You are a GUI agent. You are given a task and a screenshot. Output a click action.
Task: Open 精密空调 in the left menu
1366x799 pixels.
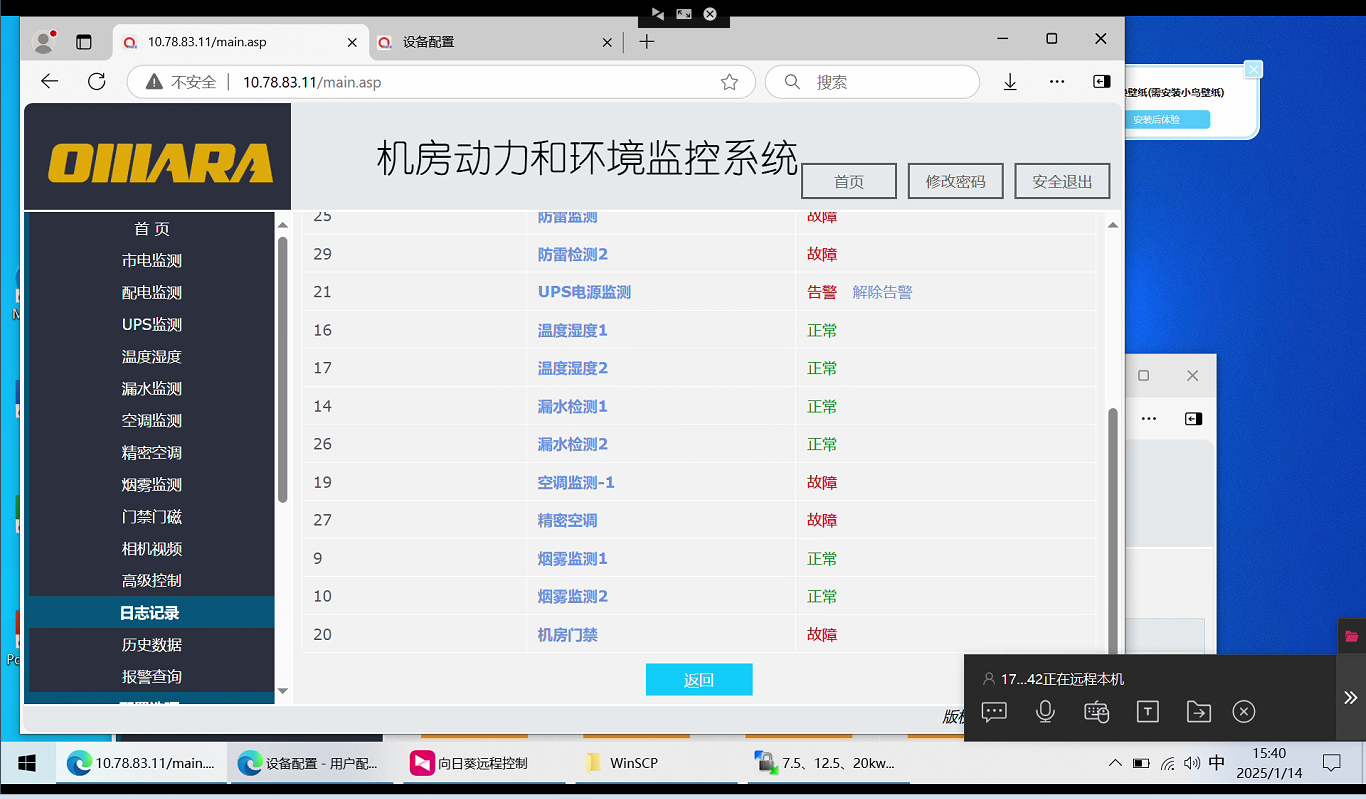152,453
